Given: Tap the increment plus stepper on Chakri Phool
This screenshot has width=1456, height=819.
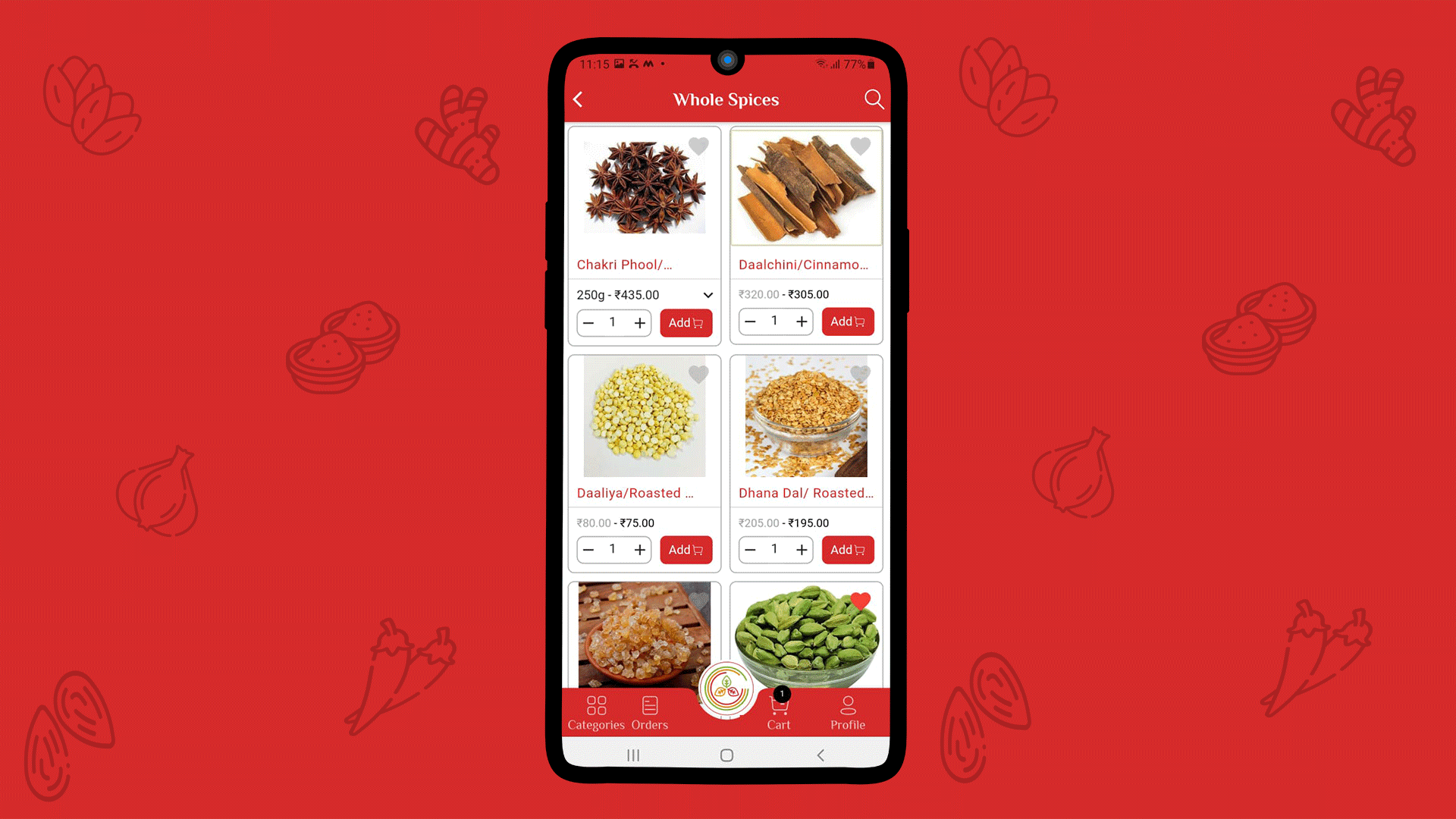Looking at the screenshot, I should click(640, 322).
